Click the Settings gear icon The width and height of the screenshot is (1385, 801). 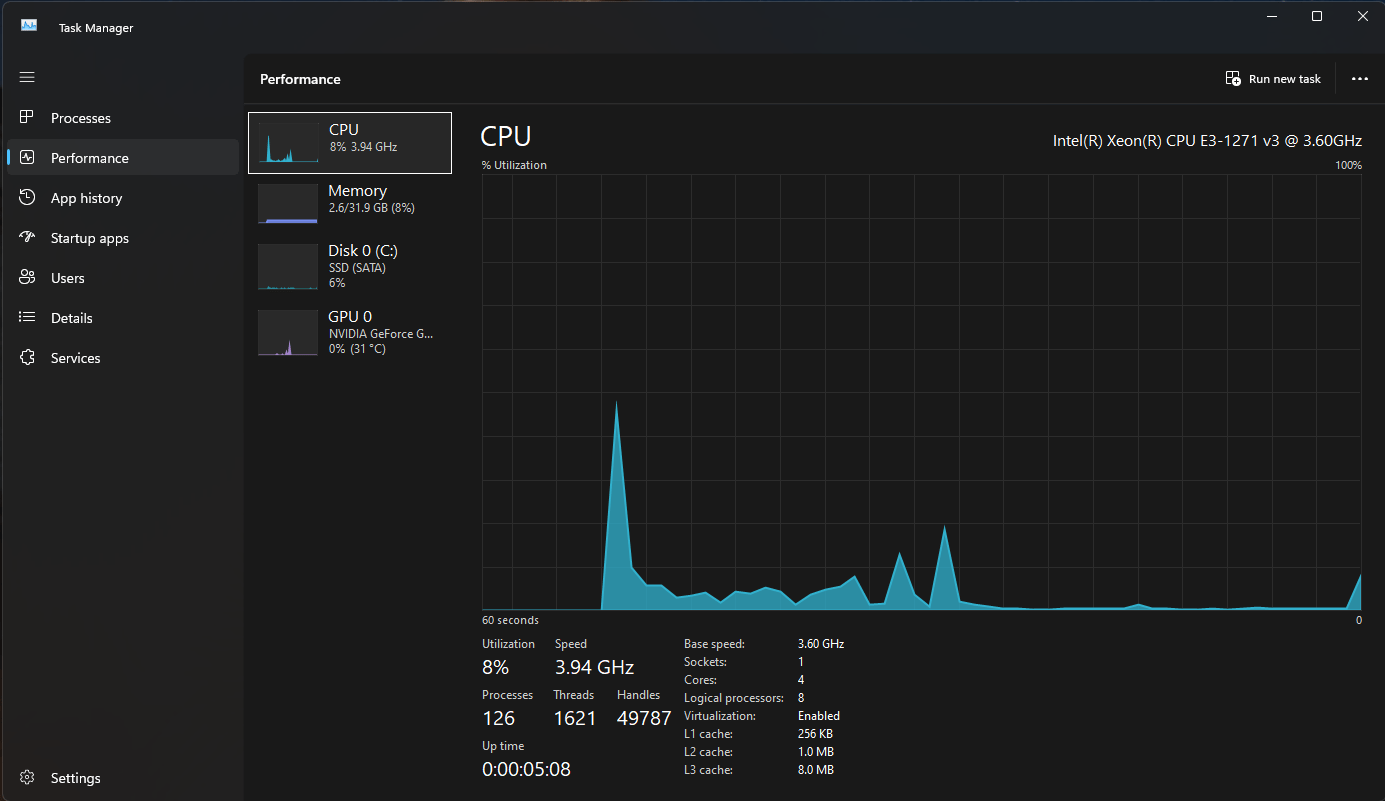pos(28,778)
